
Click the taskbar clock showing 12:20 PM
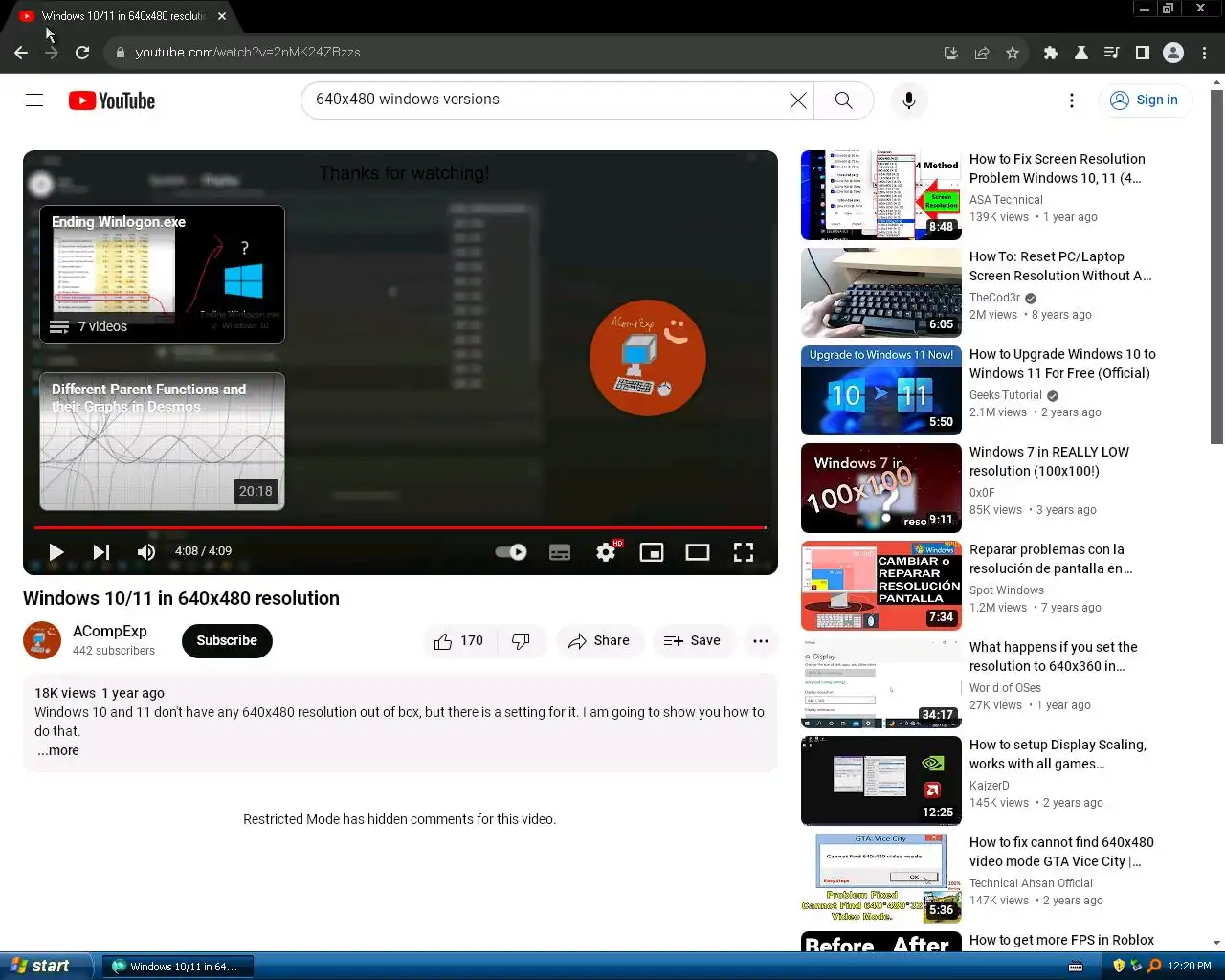[x=1190, y=967]
